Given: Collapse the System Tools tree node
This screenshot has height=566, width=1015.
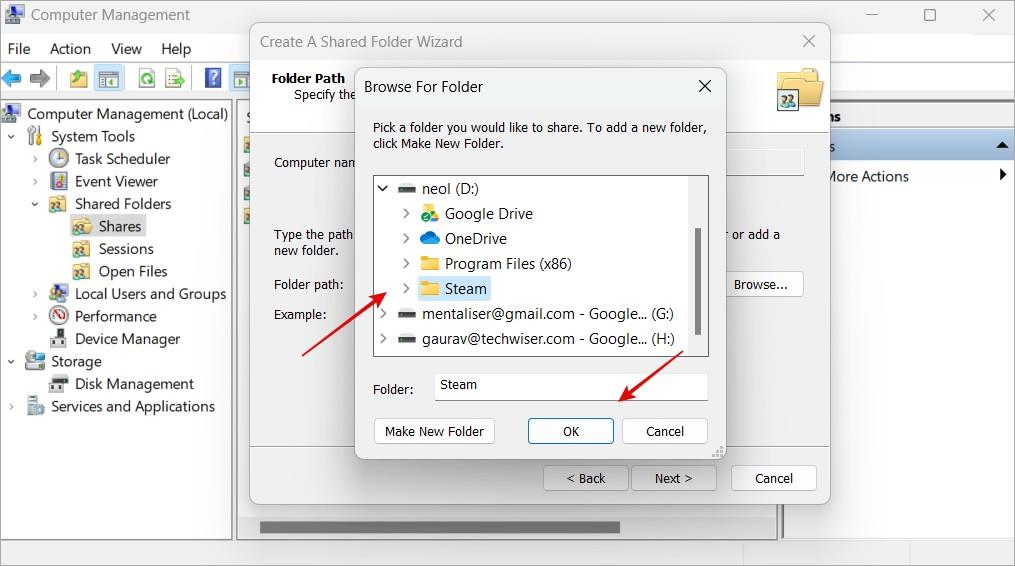Looking at the screenshot, I should [x=11, y=137].
